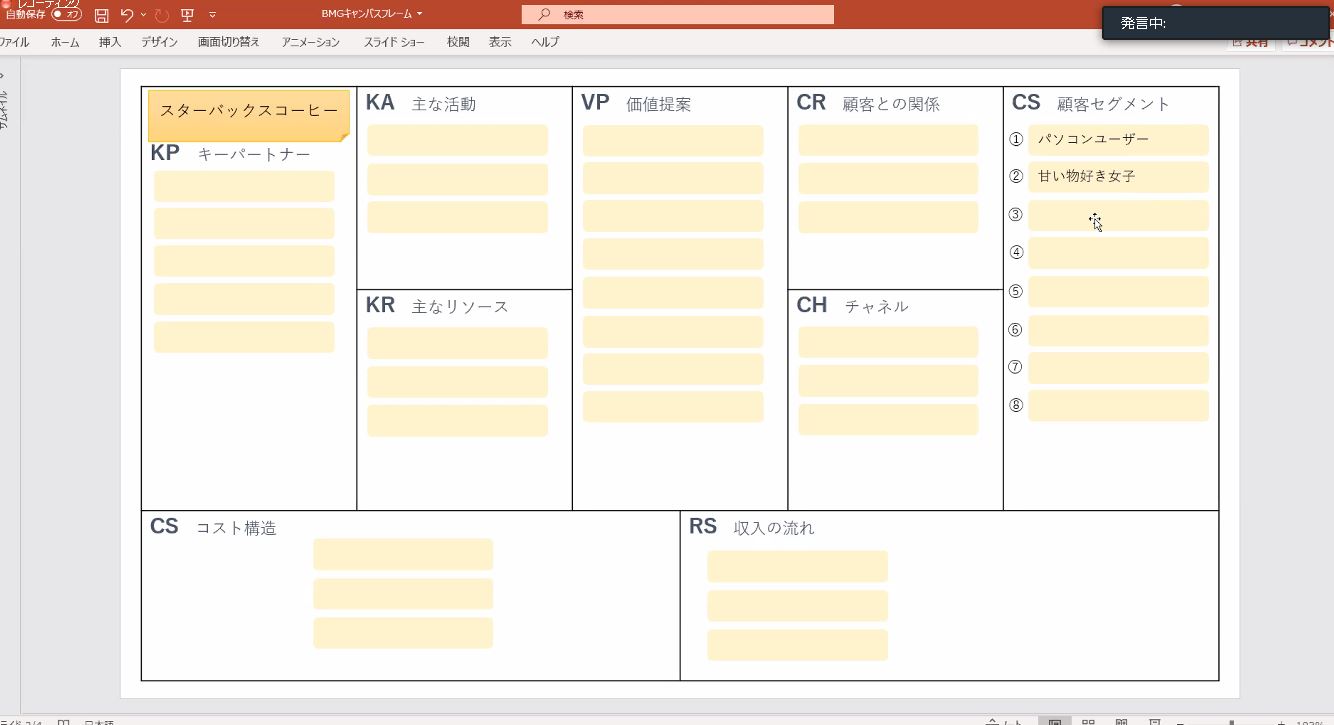
Task: Switch to Slide Sorter view icon
Action: coord(1088,721)
